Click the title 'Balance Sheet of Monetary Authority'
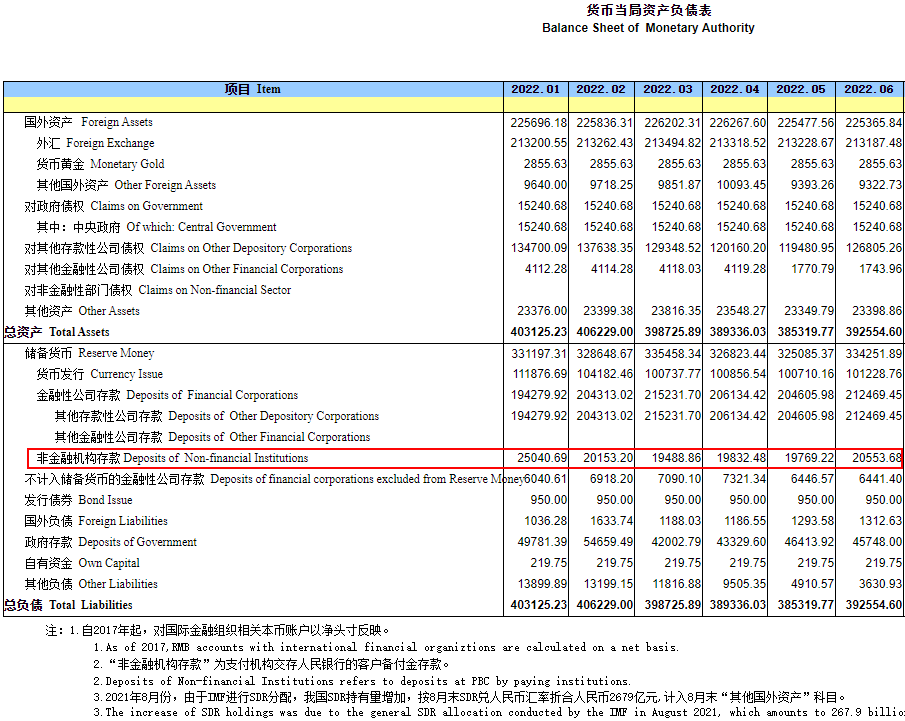The width and height of the screenshot is (905, 721). [x=648, y=28]
